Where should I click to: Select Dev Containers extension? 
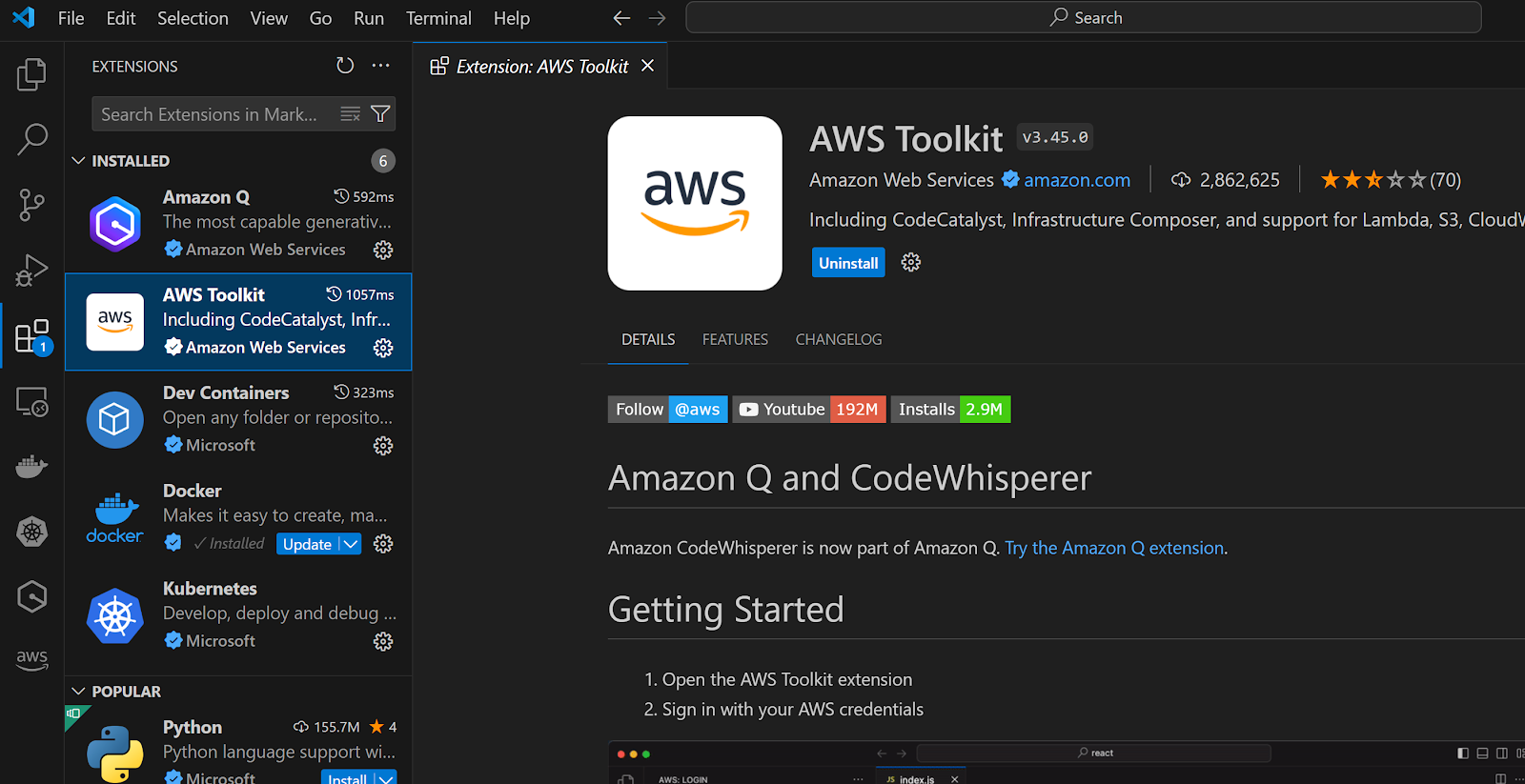tap(238, 420)
